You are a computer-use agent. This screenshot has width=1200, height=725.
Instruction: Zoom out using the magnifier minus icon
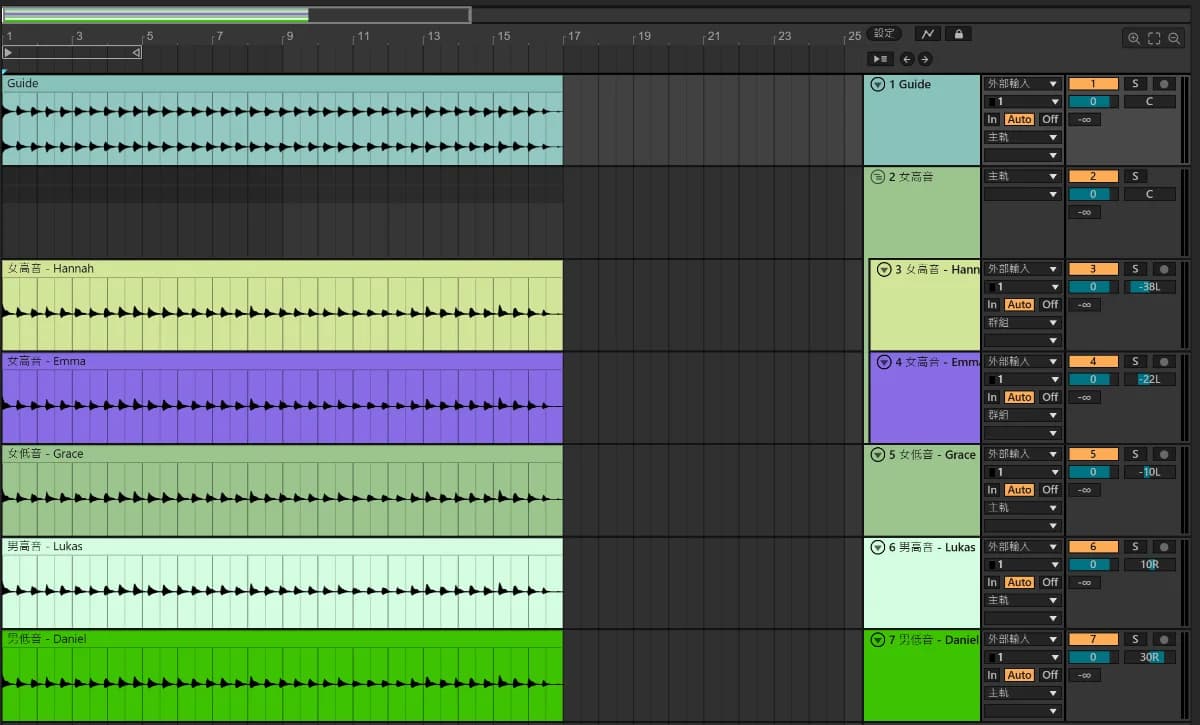click(x=1174, y=38)
